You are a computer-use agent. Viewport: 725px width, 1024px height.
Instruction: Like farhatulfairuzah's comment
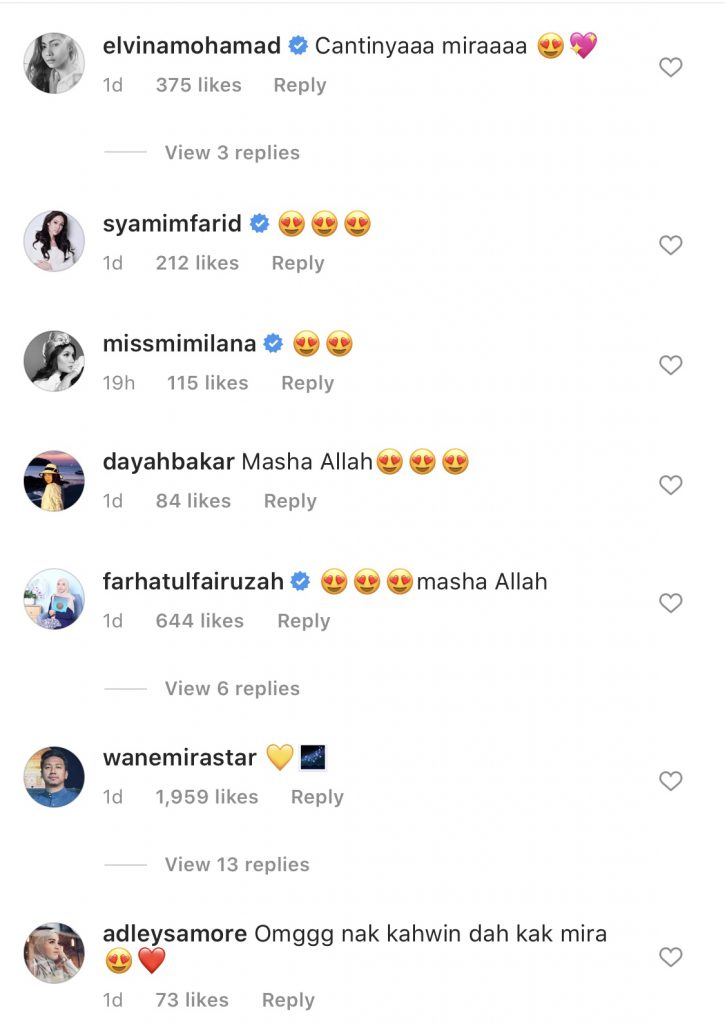click(x=670, y=603)
